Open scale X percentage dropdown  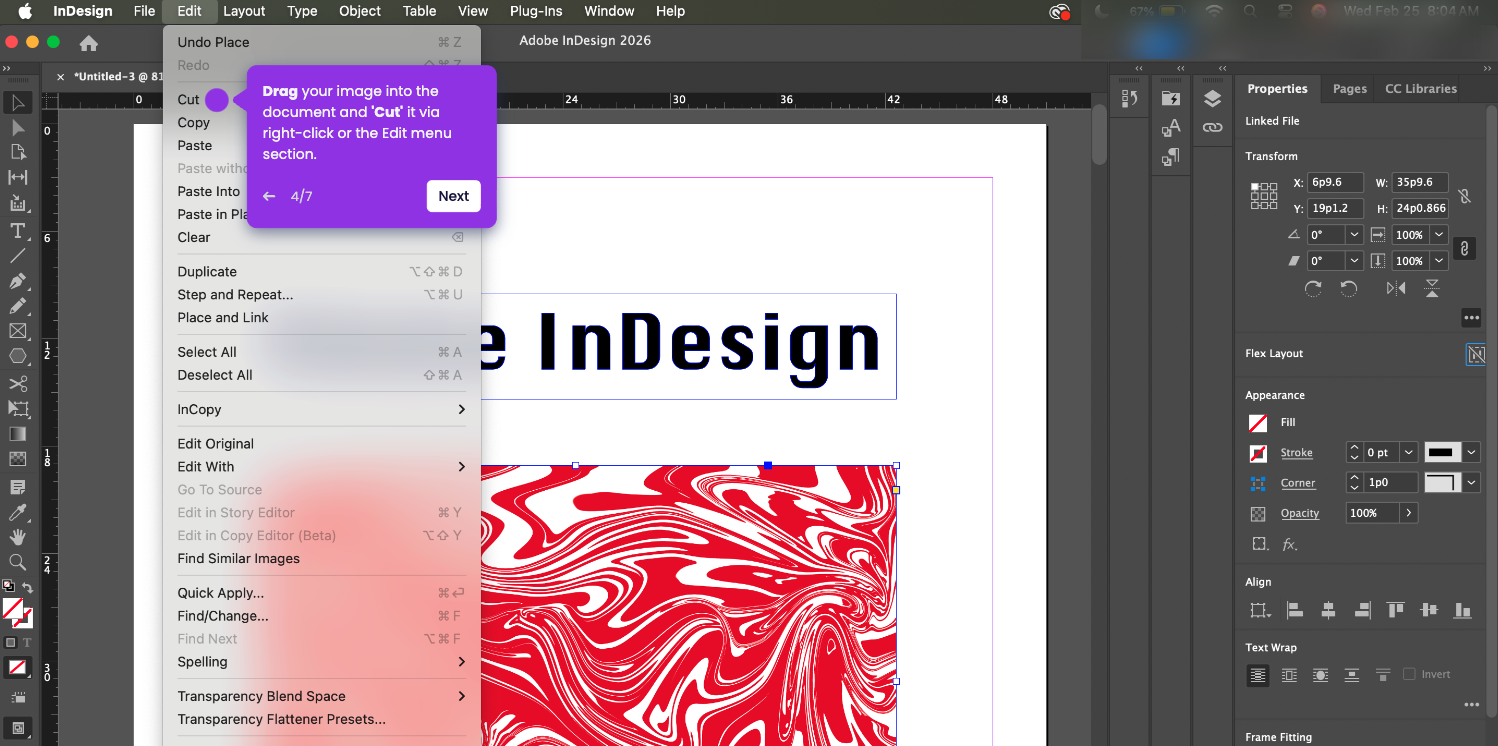1439,235
